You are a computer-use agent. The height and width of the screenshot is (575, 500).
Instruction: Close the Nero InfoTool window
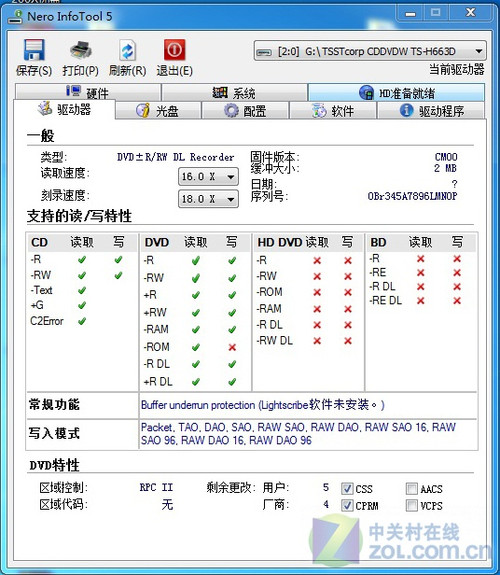470,13
